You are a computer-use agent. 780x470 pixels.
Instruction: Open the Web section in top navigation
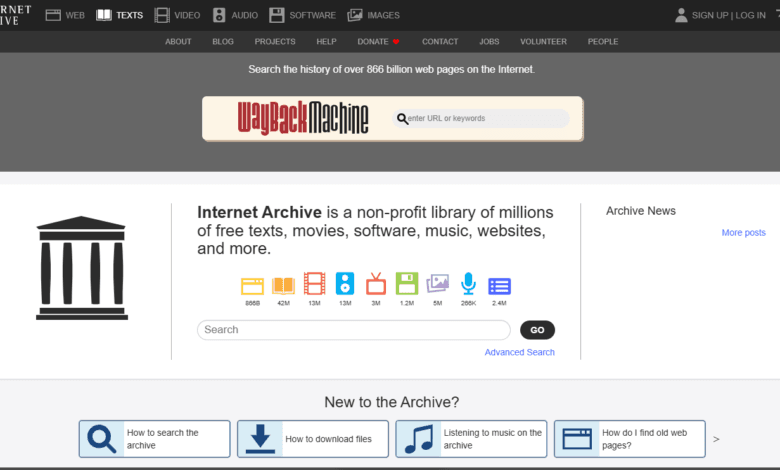65,15
